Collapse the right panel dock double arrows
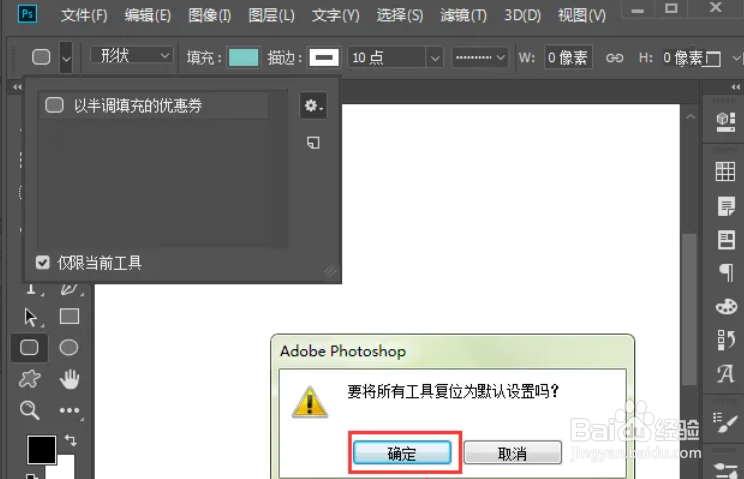Image resolution: width=744 pixels, height=479 pixels. pyautogui.click(x=735, y=87)
